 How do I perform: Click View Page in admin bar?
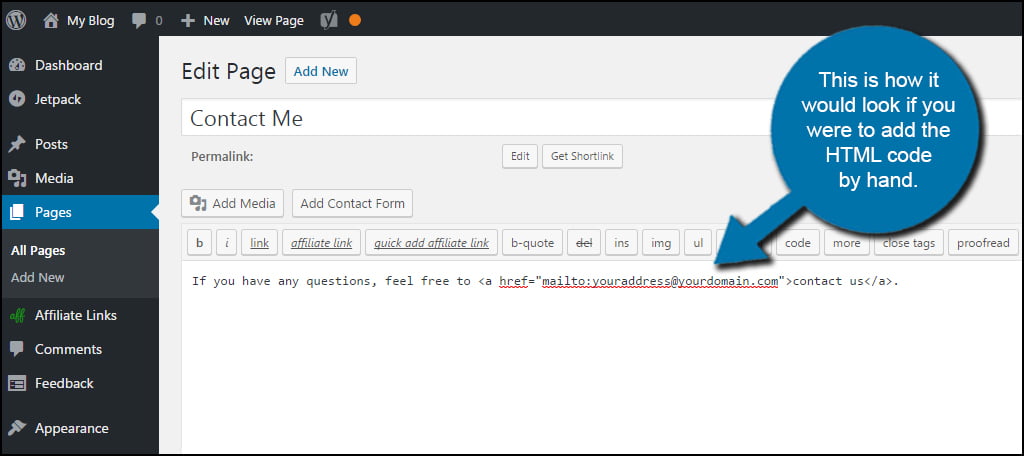274,21
